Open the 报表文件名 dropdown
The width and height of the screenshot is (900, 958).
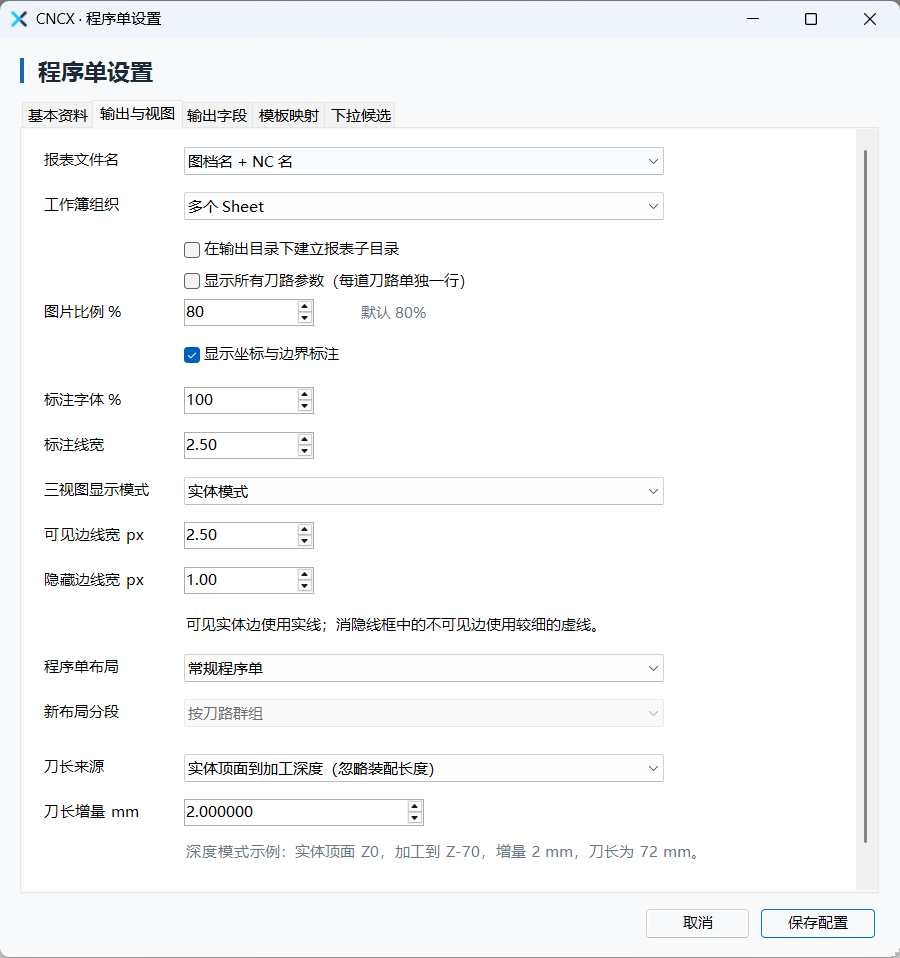(423, 161)
